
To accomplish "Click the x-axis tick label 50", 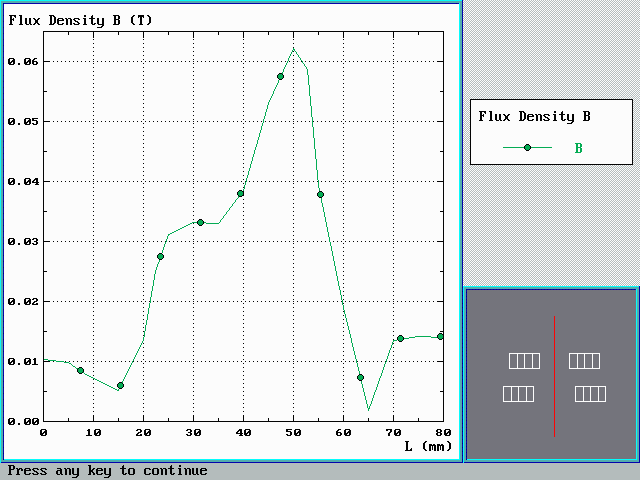I will (x=293, y=433).
